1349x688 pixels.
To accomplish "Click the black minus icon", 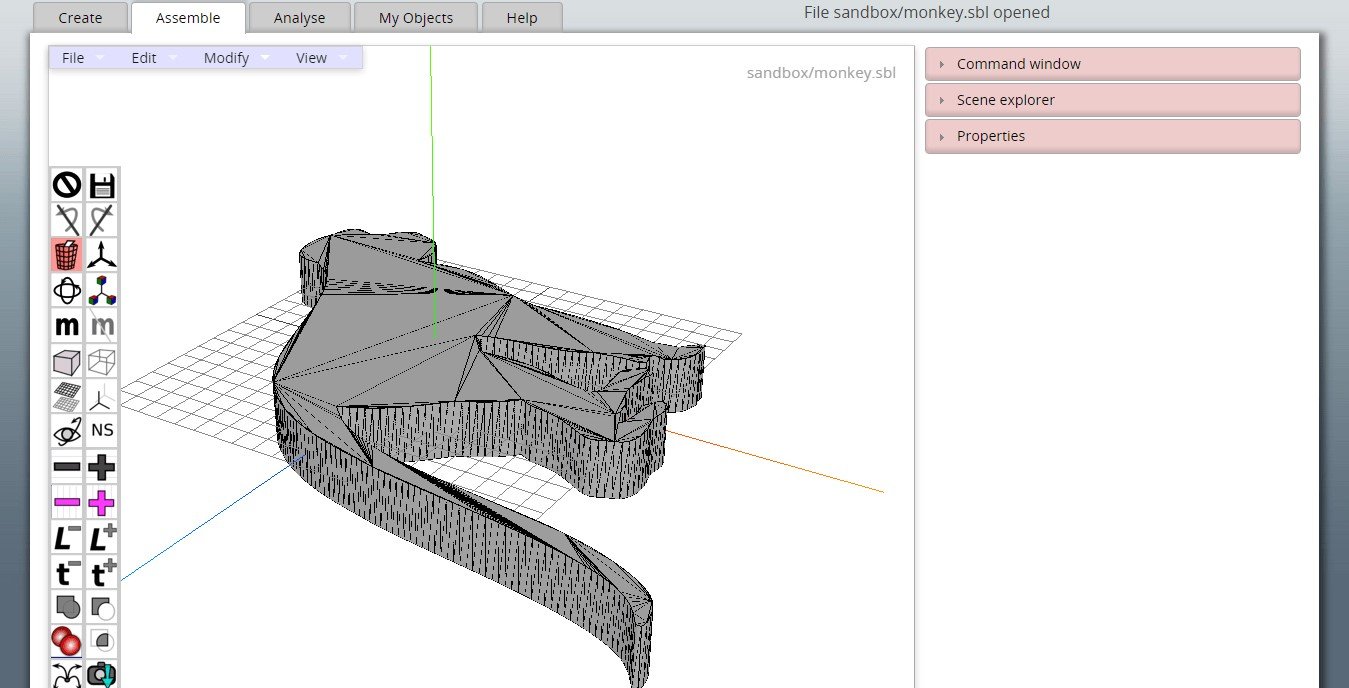I will point(67,467).
